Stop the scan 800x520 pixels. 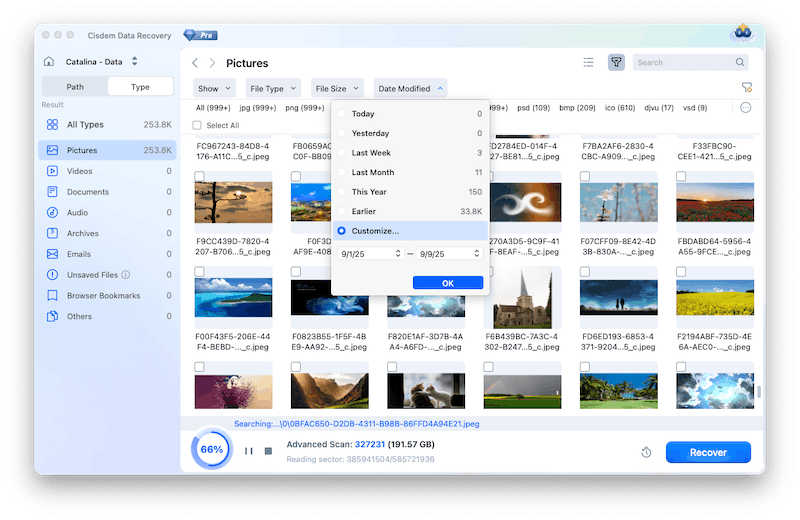tap(268, 451)
